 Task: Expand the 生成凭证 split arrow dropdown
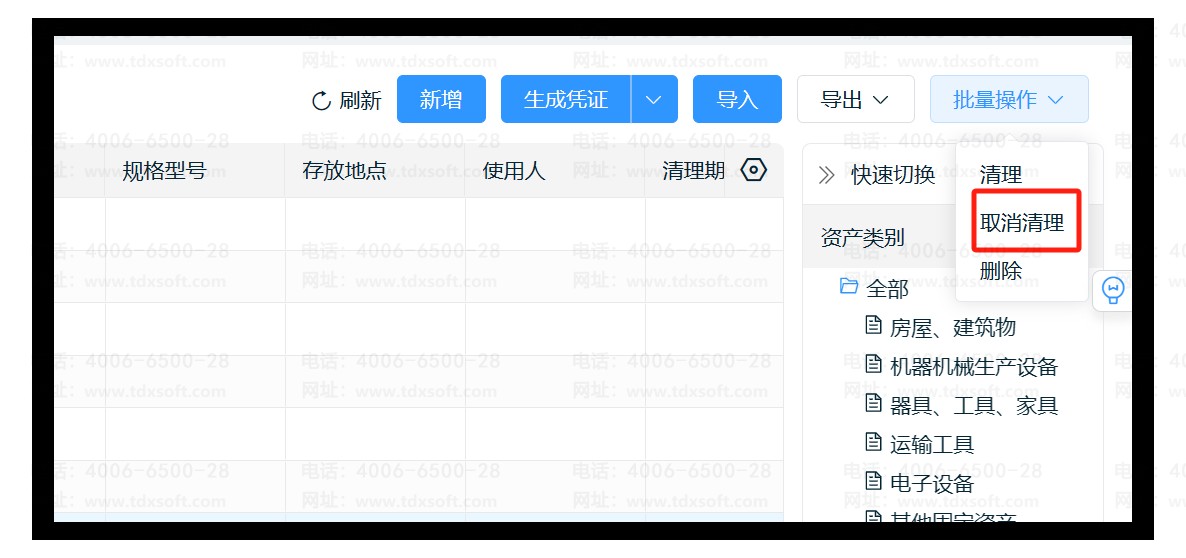654,100
